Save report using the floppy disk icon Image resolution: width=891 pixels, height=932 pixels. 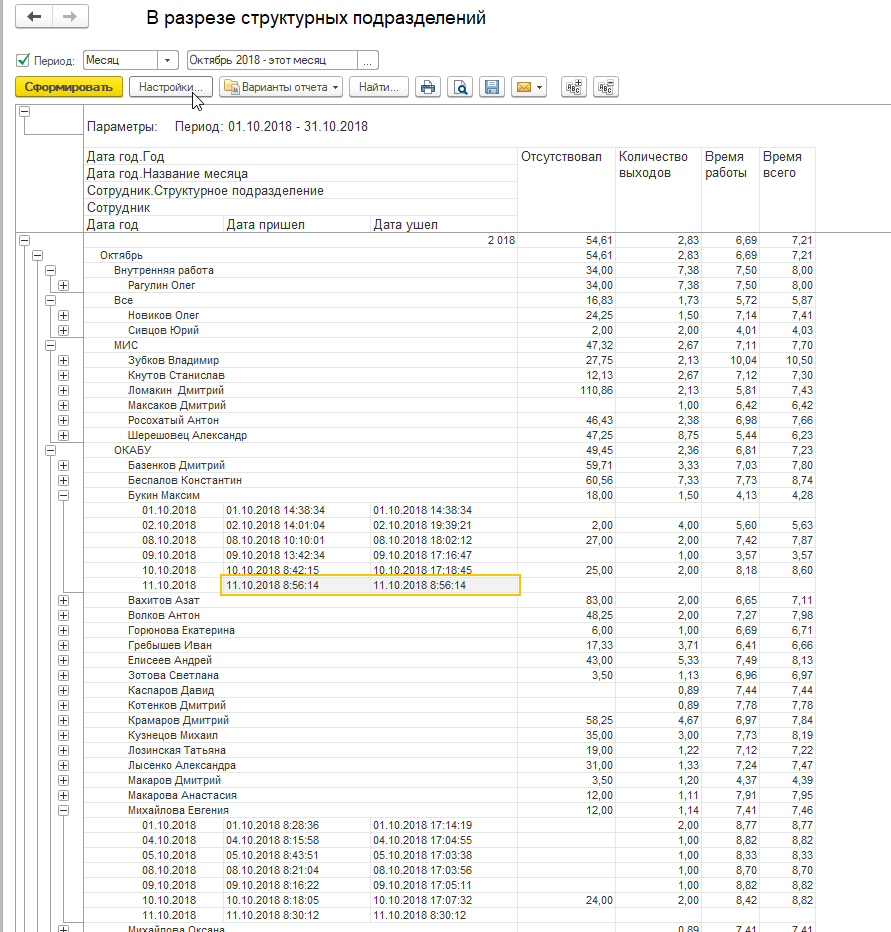pyautogui.click(x=491, y=87)
